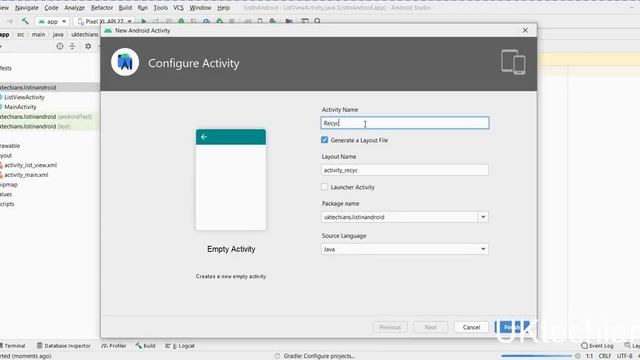Image resolution: width=640 pixels, height=360 pixels.
Task: Click the Collapse All icon in Project panel
Action: pyautogui.click(x=72, y=47)
